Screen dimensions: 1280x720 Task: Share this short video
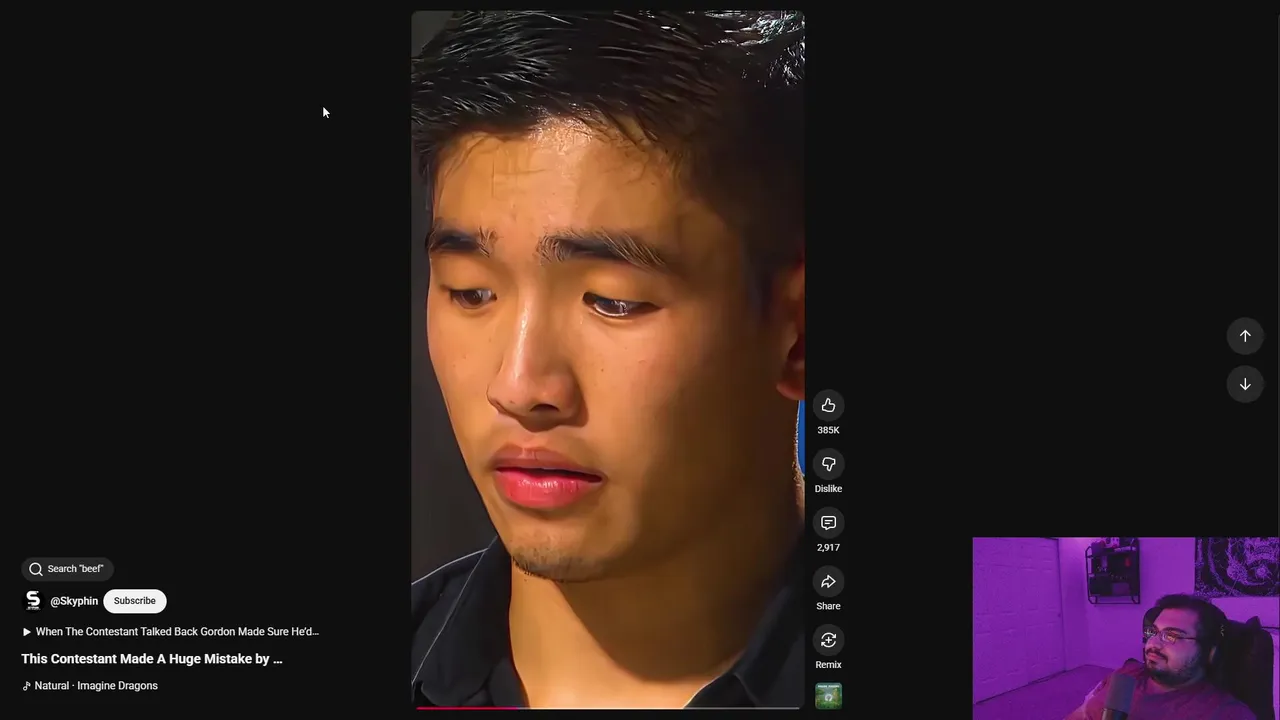828,582
